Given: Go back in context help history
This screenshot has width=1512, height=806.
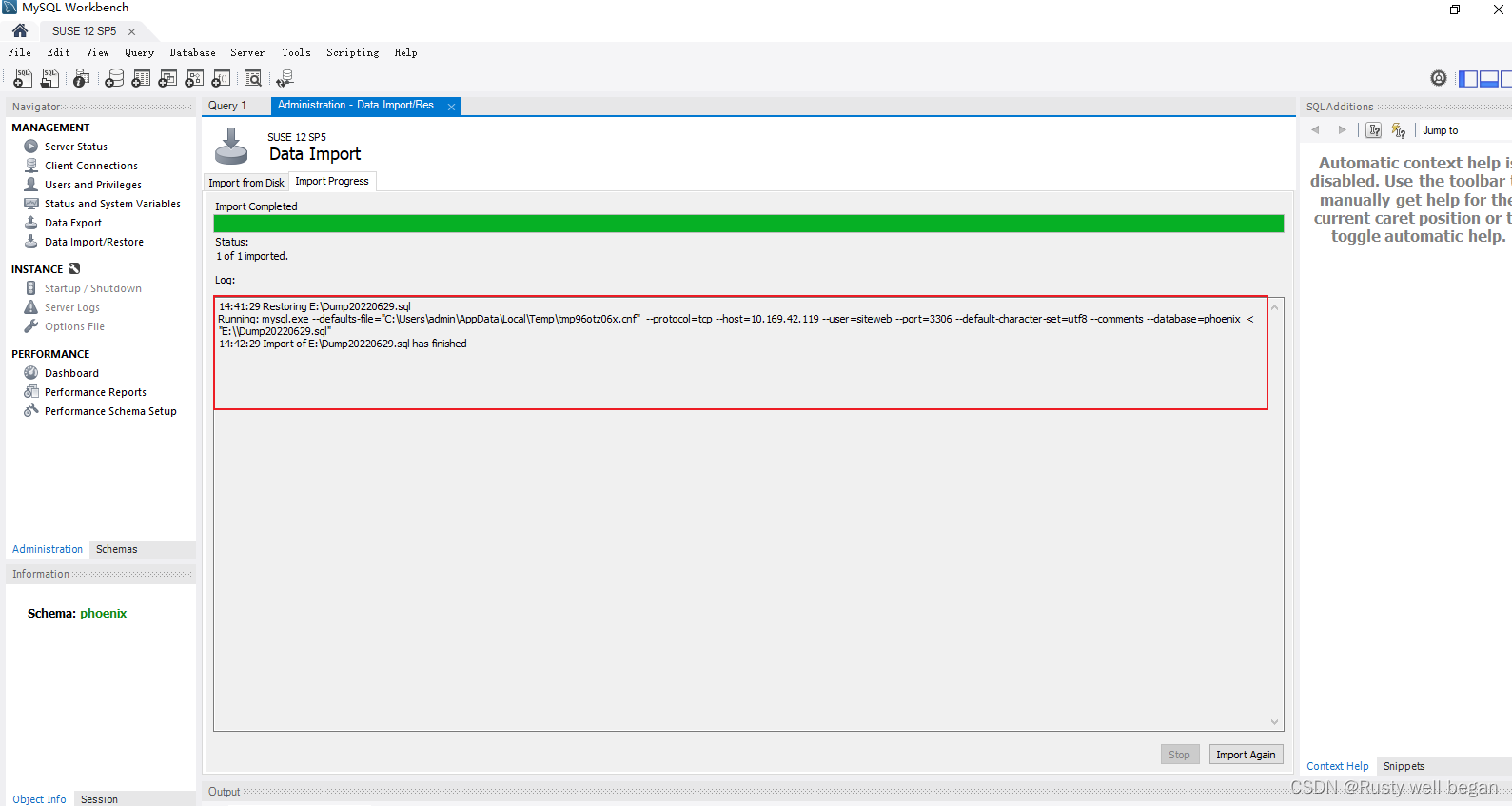Looking at the screenshot, I should click(1315, 130).
